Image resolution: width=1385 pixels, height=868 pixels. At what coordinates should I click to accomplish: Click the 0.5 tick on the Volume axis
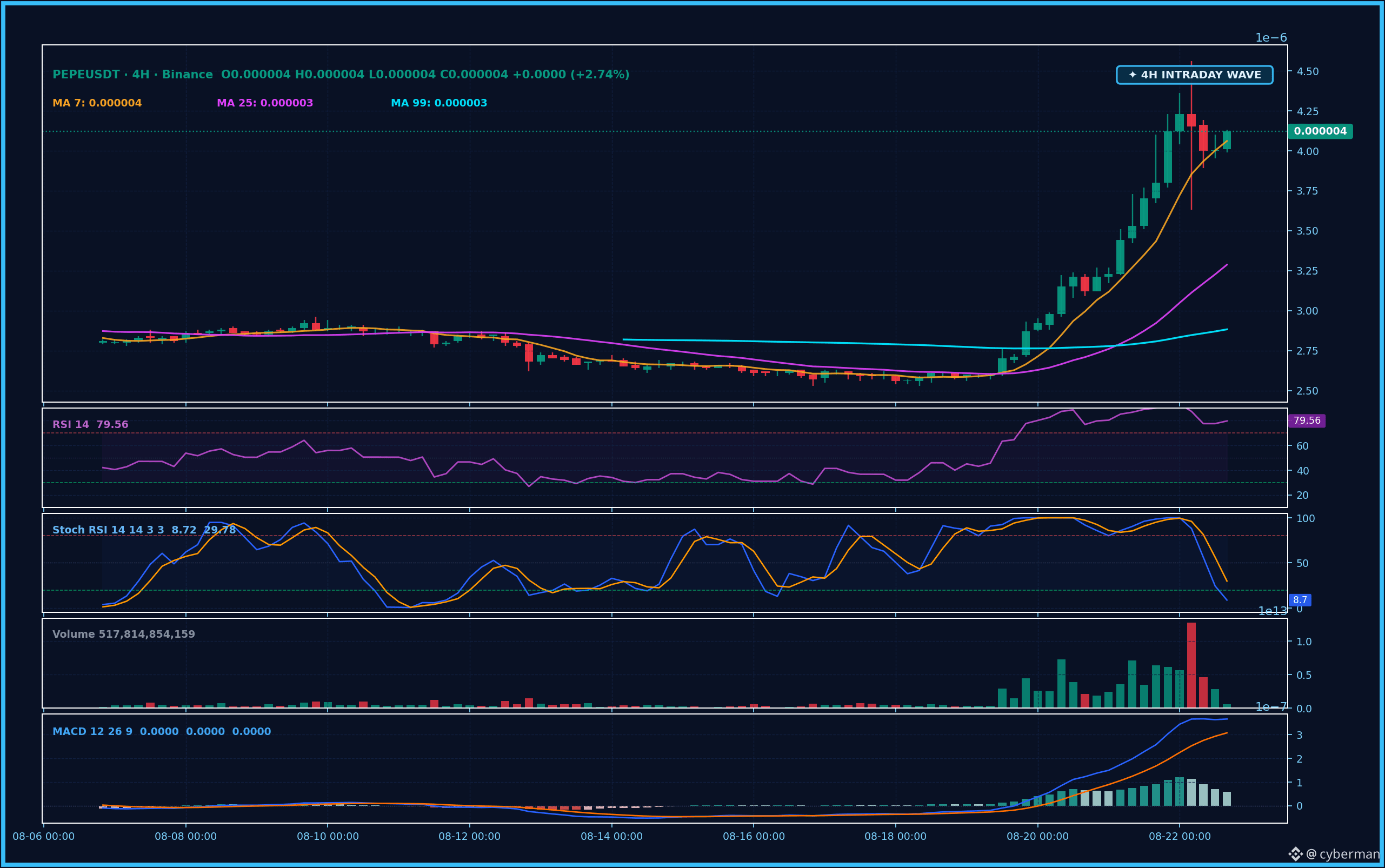pyautogui.click(x=1304, y=675)
